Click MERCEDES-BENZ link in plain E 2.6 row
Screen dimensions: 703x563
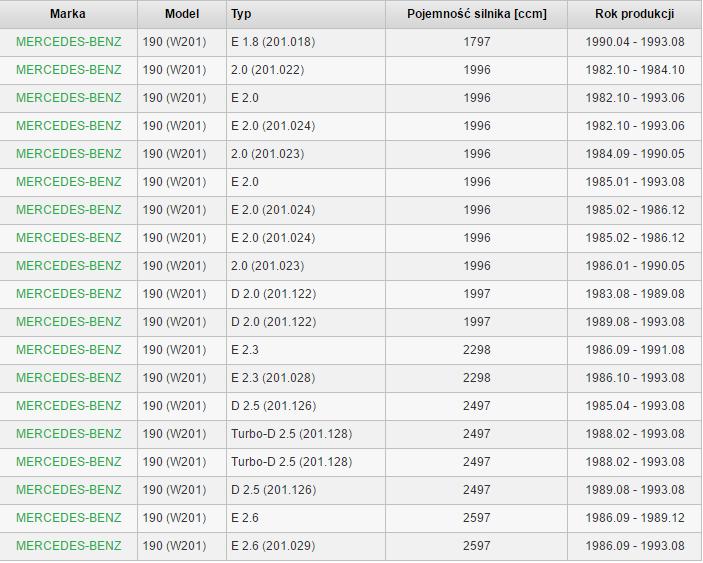(68, 518)
